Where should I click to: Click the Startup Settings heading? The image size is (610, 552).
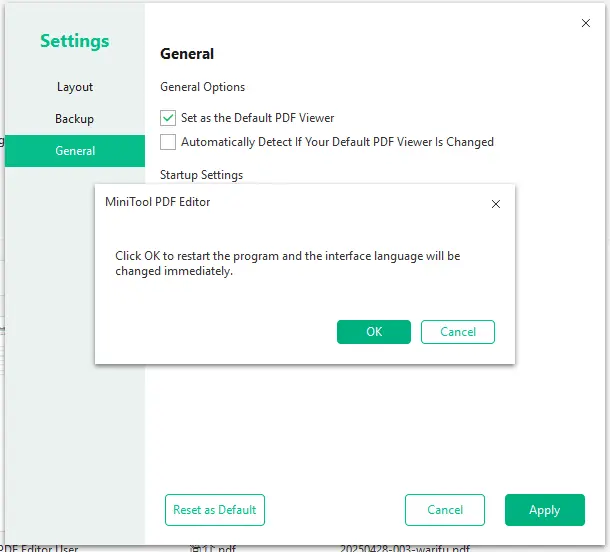pos(202,175)
